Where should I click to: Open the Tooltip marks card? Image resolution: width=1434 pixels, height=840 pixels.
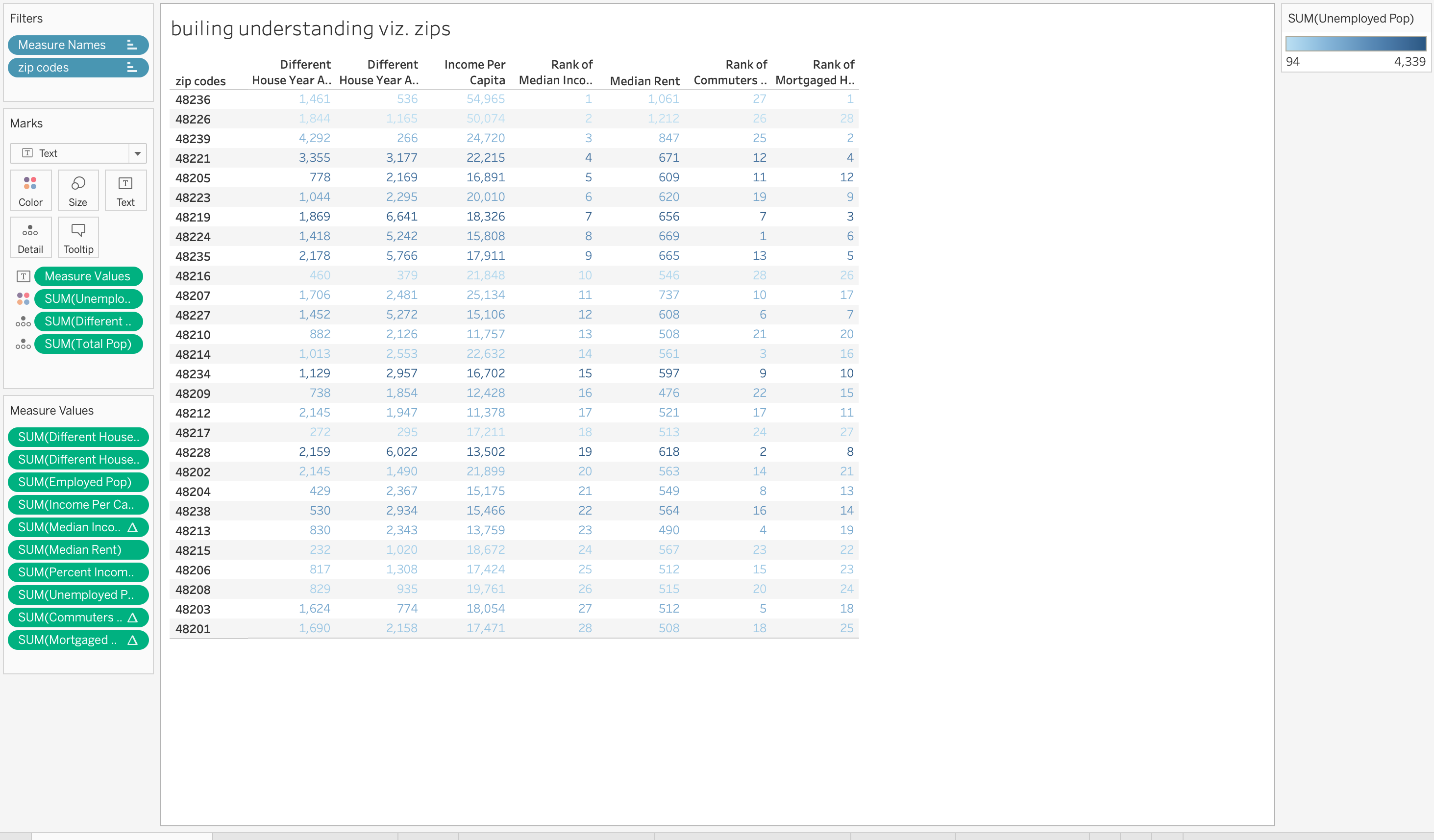(78, 237)
